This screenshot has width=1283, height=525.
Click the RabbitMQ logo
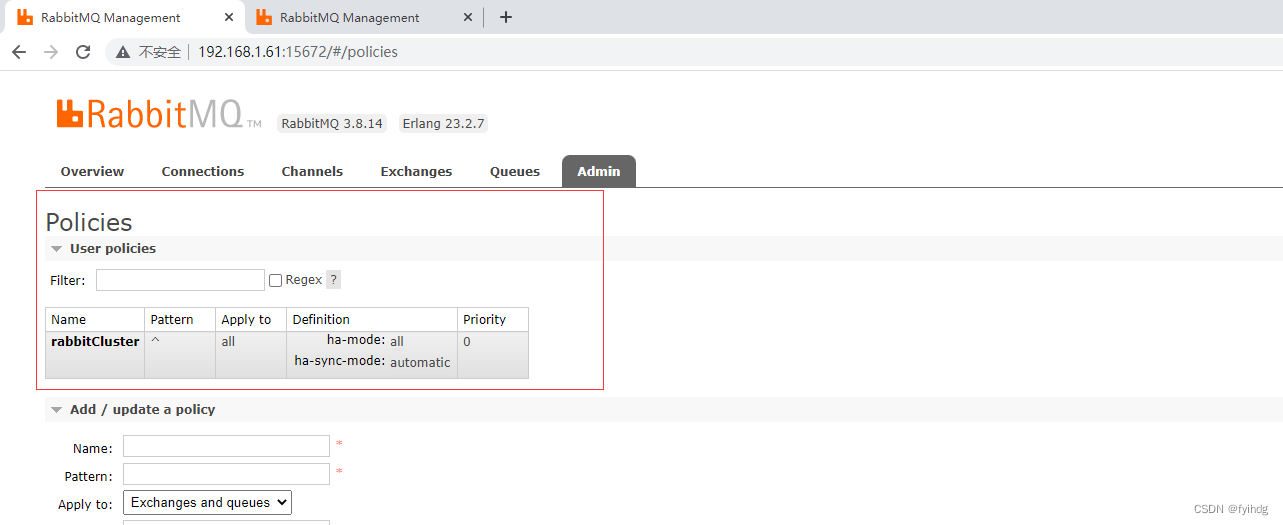click(x=159, y=114)
